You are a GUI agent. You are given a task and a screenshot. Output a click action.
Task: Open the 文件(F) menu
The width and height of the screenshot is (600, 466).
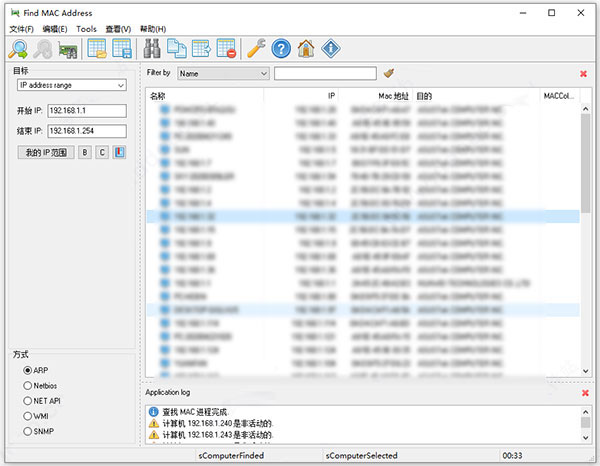tap(21, 29)
